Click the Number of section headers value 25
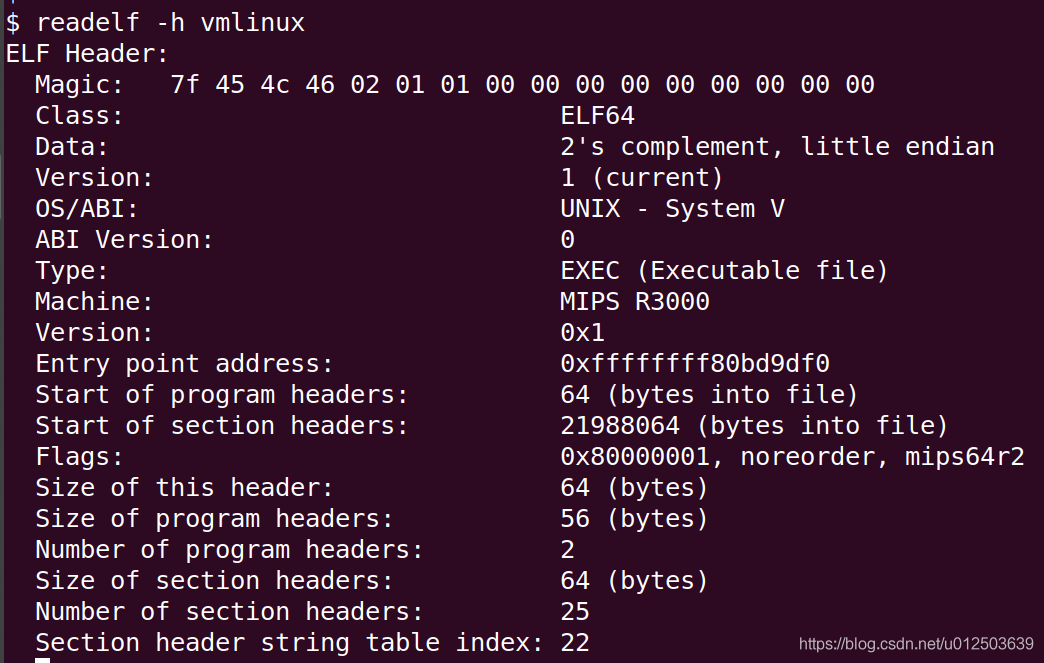The height and width of the screenshot is (663, 1044). click(x=575, y=611)
